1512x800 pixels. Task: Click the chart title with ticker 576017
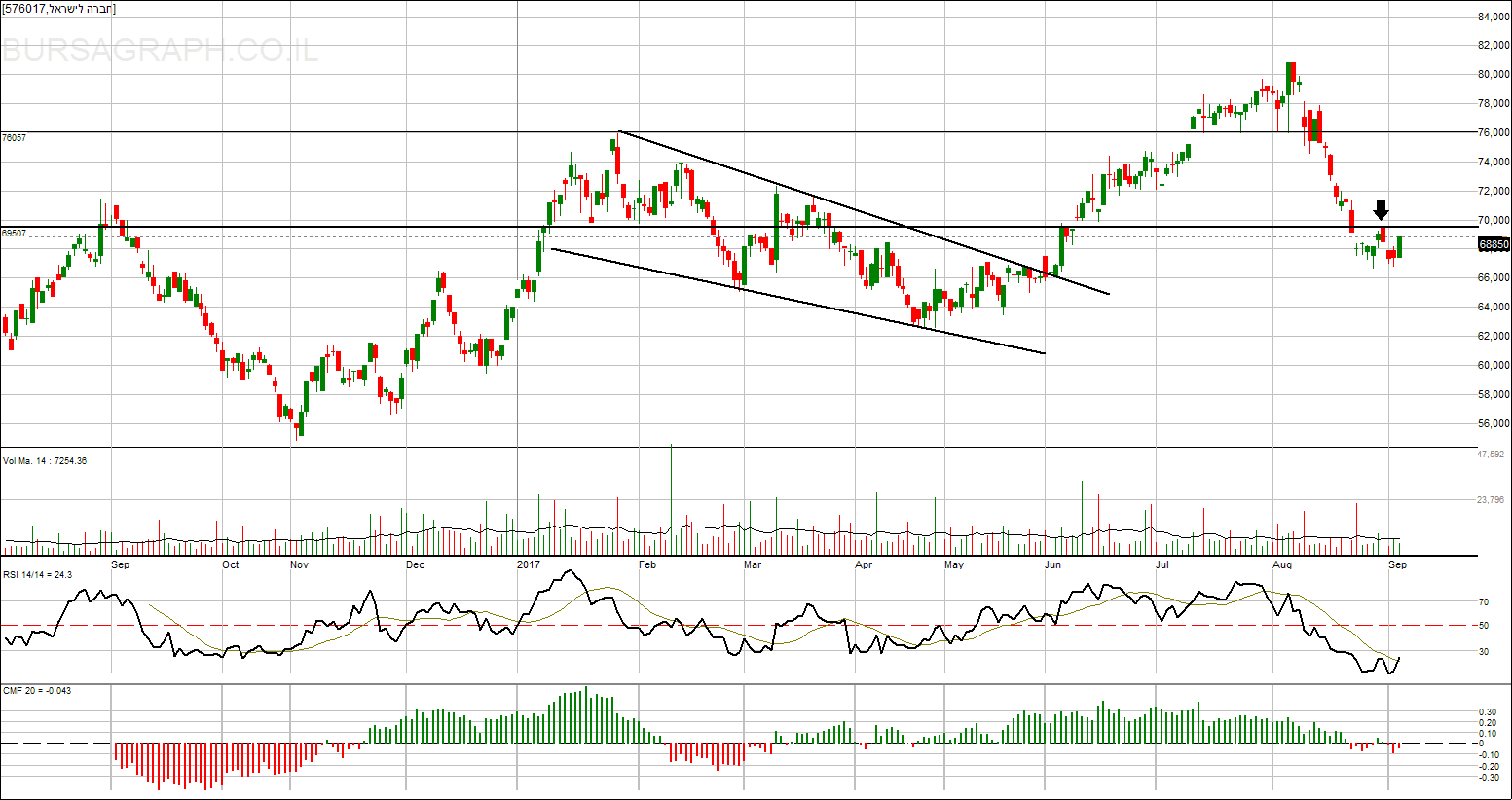(59, 9)
